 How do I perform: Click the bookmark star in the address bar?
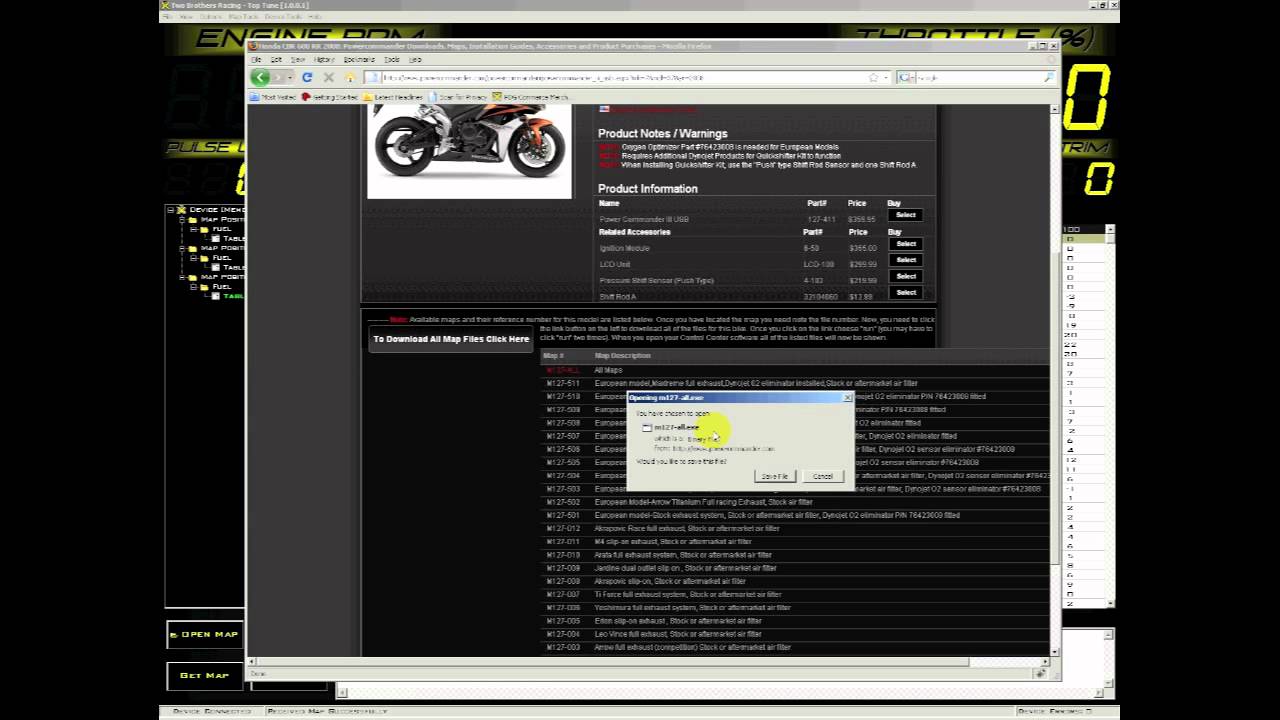click(x=873, y=77)
